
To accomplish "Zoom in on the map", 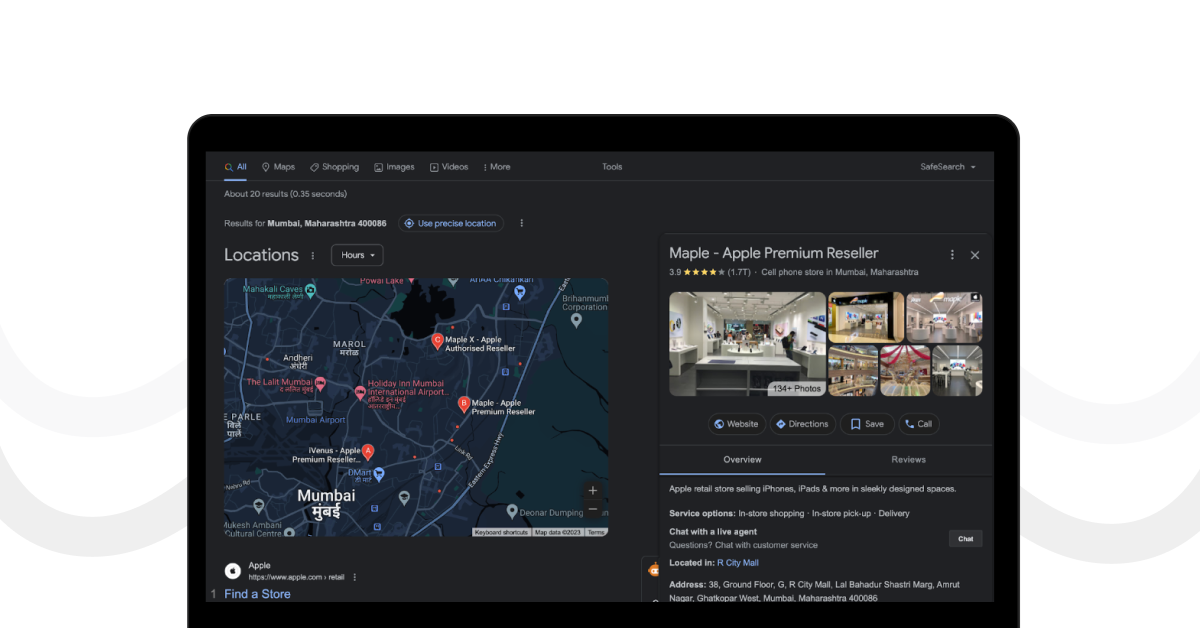I will (x=593, y=490).
